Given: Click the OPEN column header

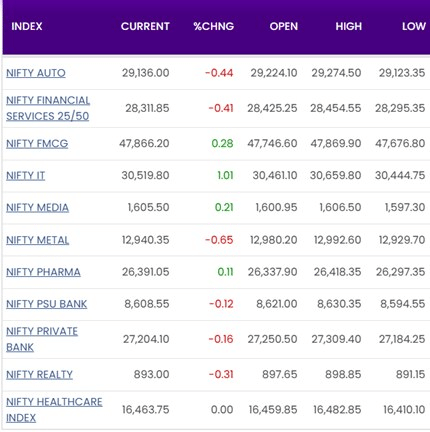Looking at the screenshot, I should tap(284, 26).
